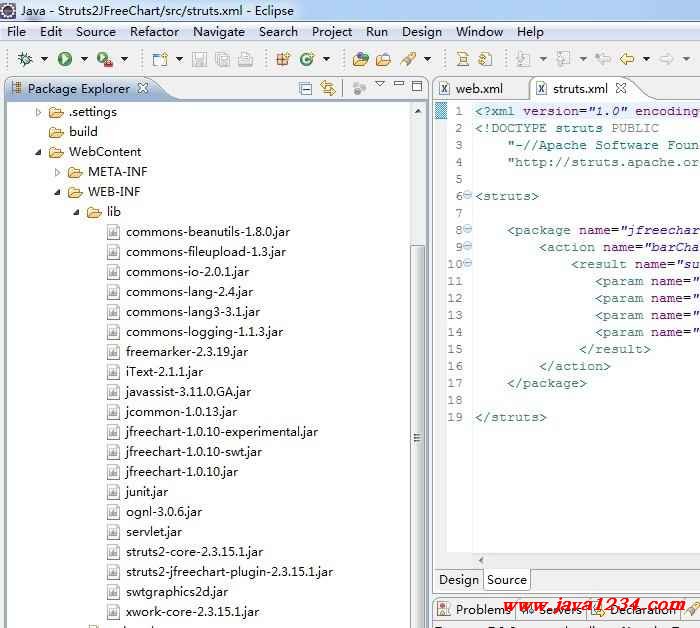
Task: Click Package Explorer vertical scrollbar thumb
Action: [417, 437]
